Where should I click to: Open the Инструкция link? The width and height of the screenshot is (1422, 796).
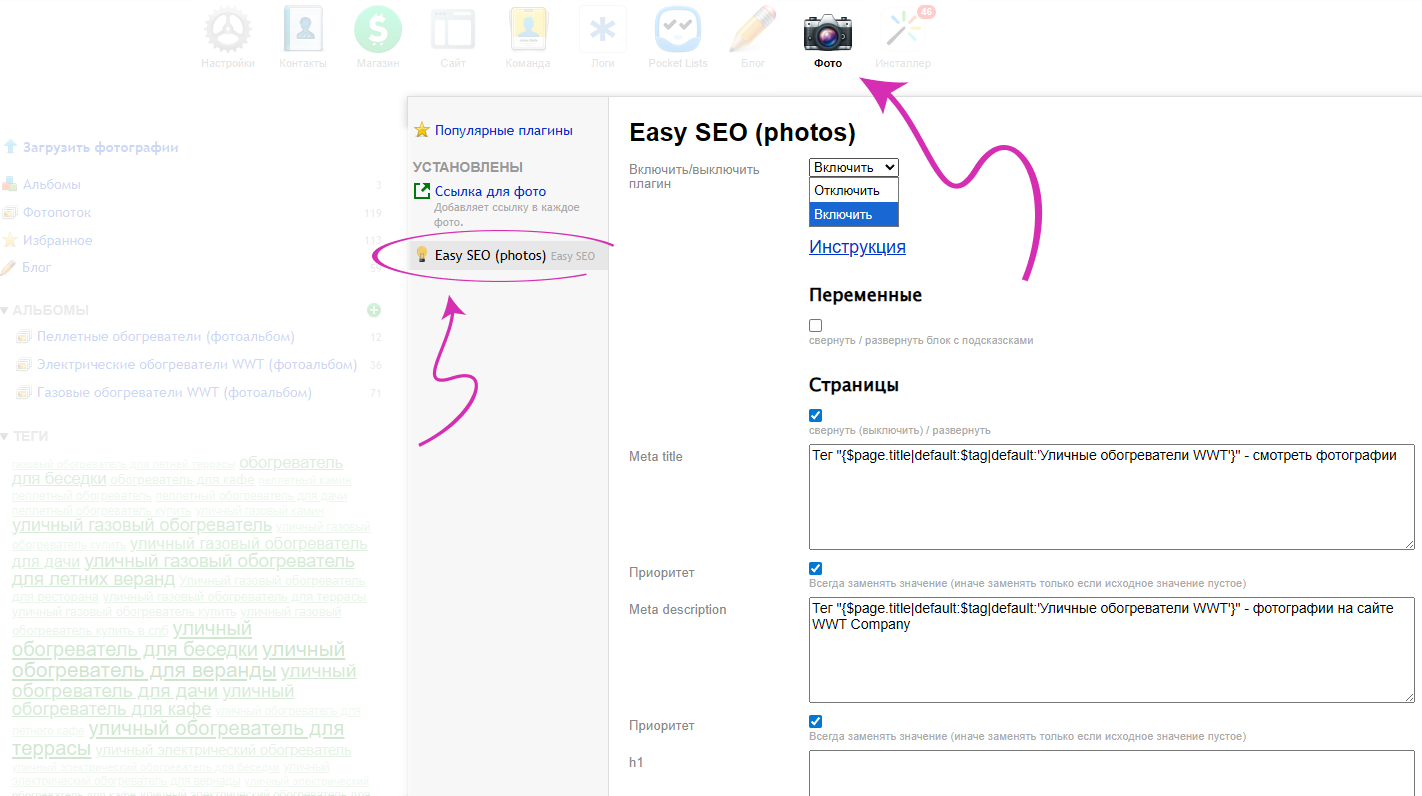[x=857, y=247]
